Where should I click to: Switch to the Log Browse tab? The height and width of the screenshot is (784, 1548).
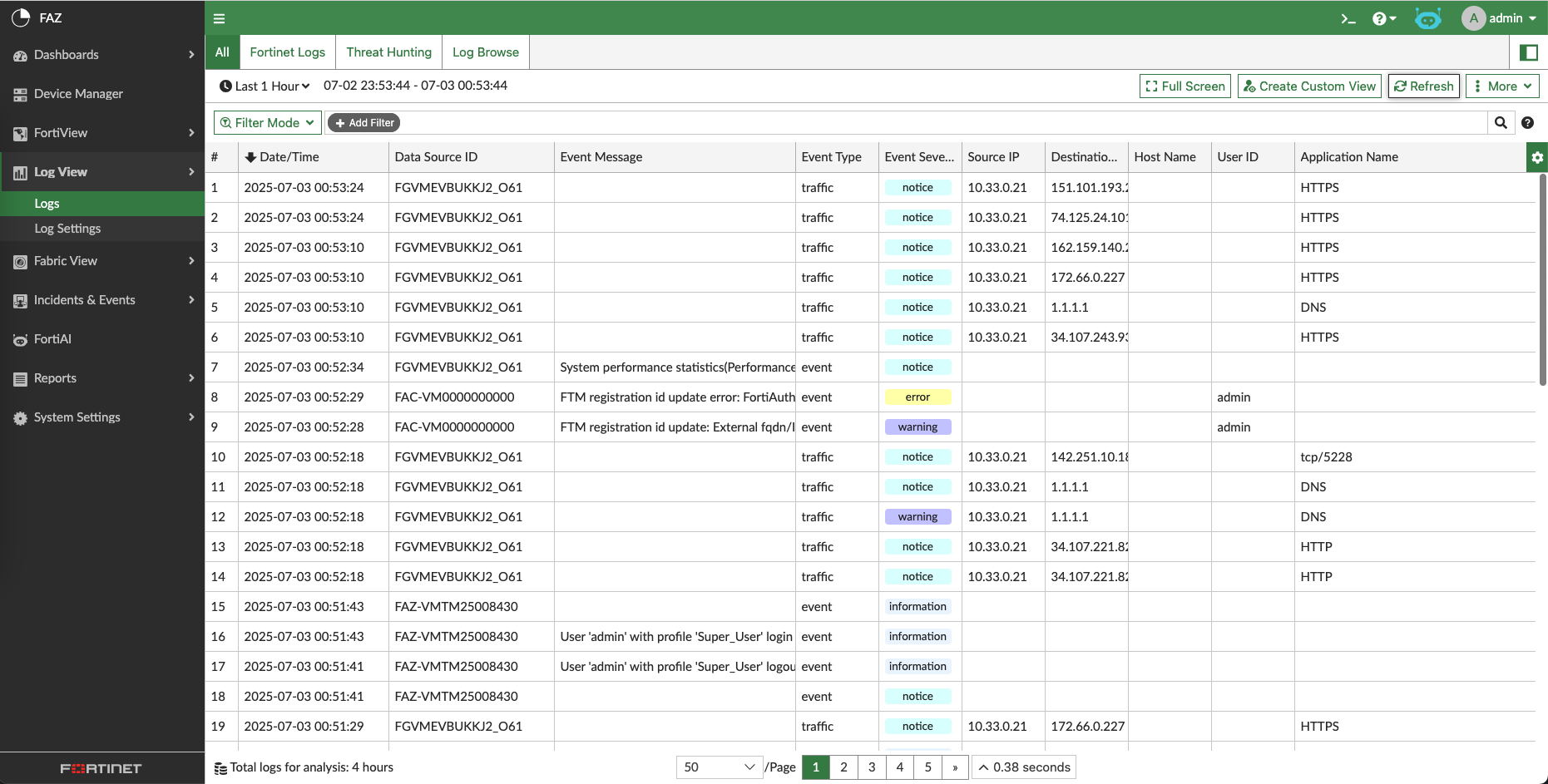coord(485,52)
